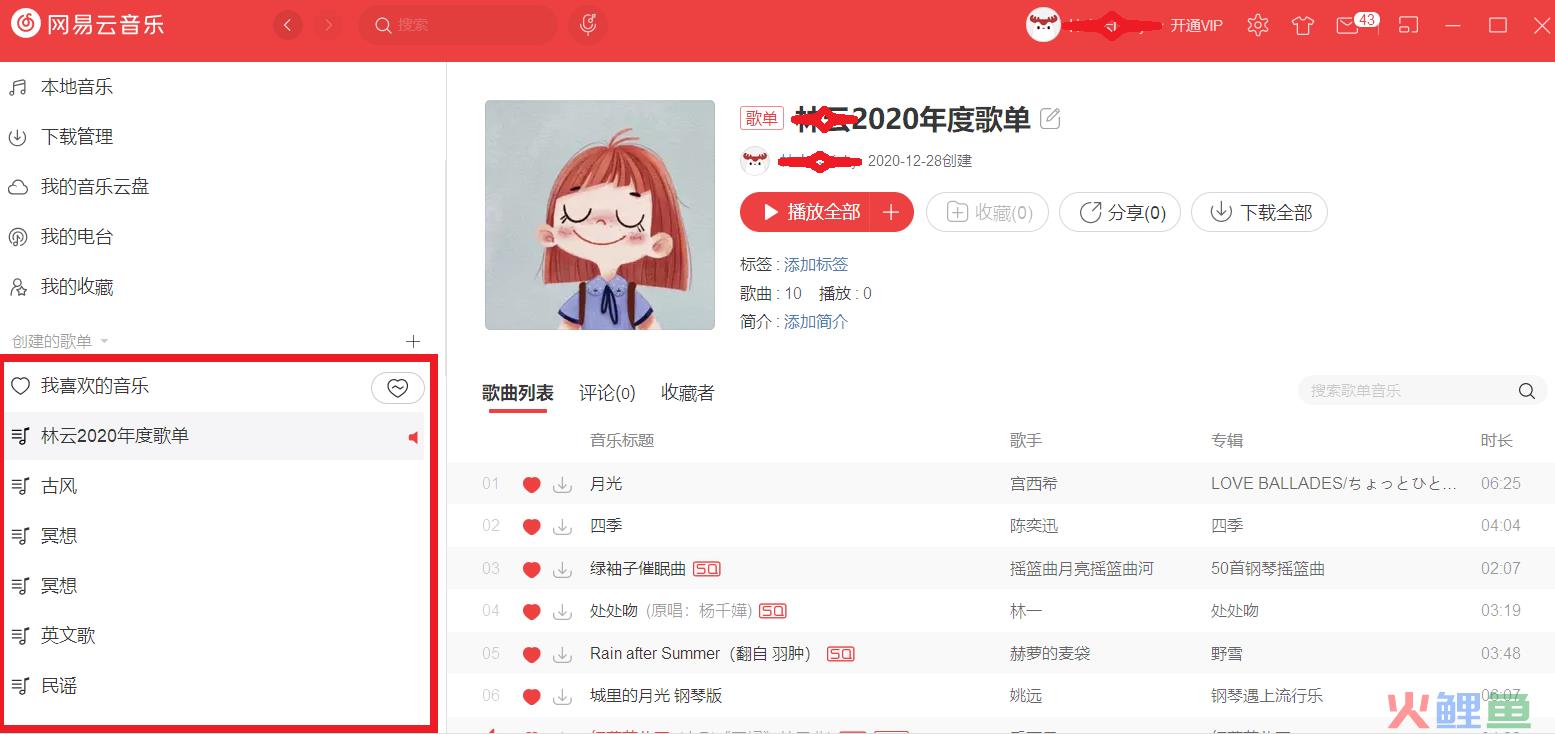This screenshot has width=1555, height=734.
Task: Open the messages envelope icon
Action: [x=1348, y=25]
